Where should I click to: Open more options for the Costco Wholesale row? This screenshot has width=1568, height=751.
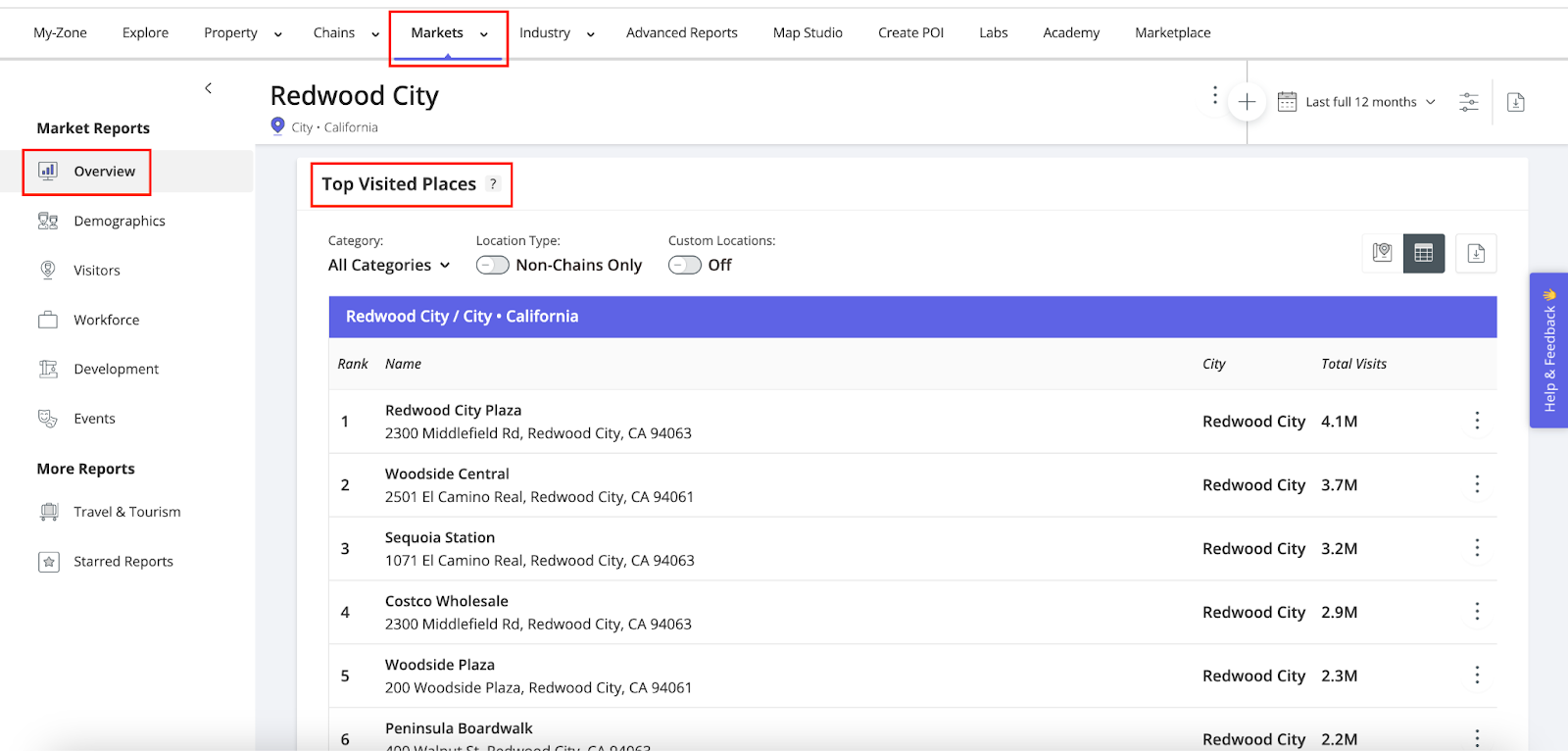1477,612
